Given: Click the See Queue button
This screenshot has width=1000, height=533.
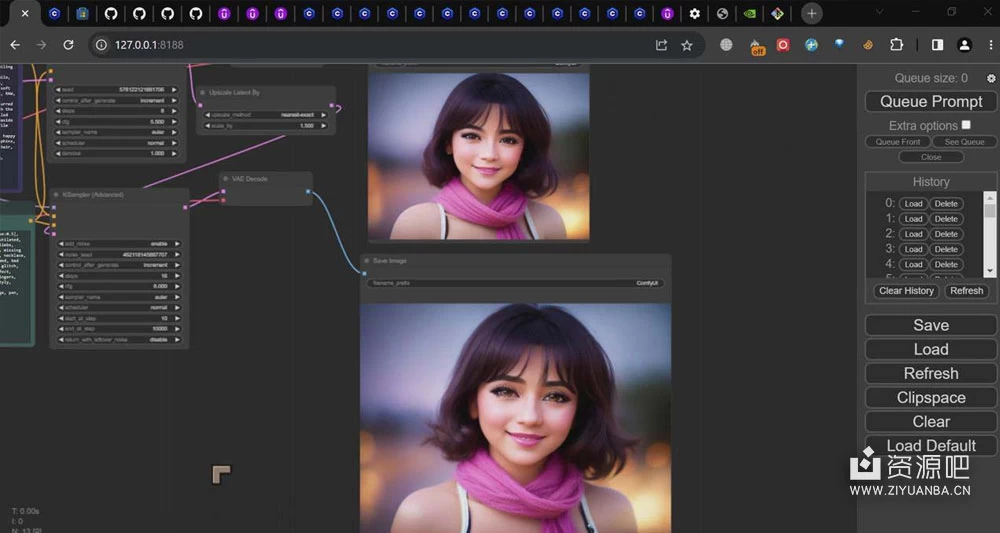Looking at the screenshot, I should 964,142.
